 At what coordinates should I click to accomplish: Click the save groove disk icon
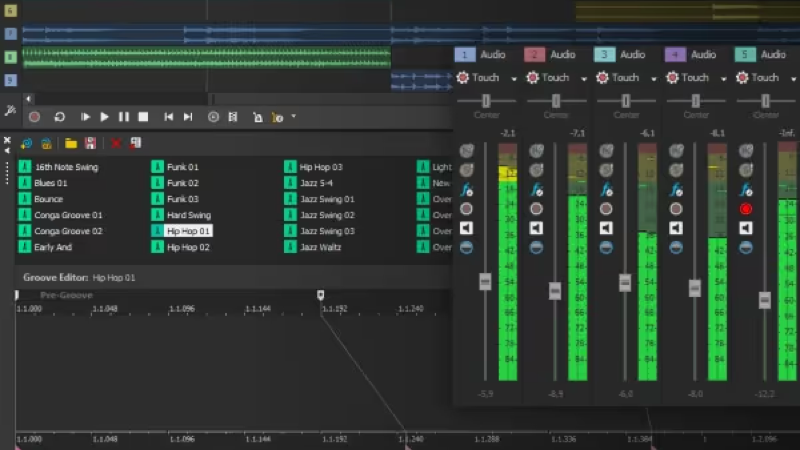click(90, 143)
